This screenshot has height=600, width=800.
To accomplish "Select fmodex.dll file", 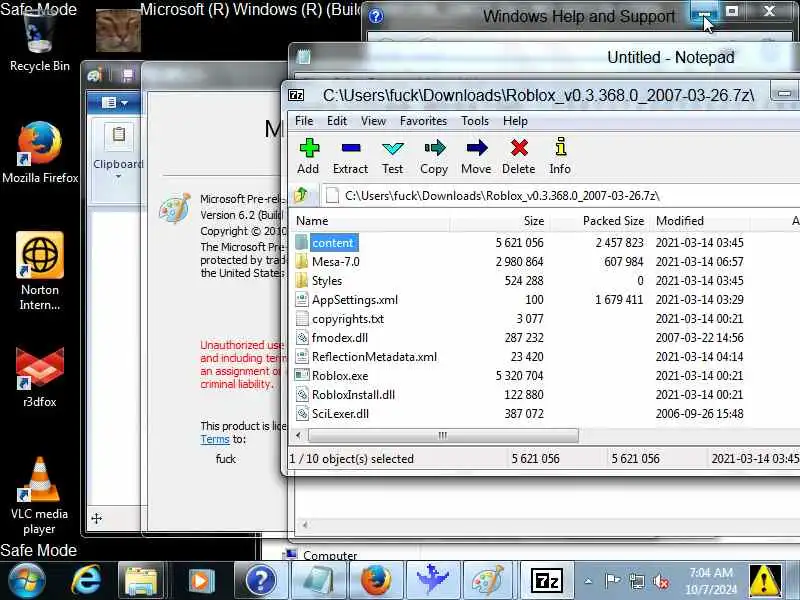I will pyautogui.click(x=544, y=338).
